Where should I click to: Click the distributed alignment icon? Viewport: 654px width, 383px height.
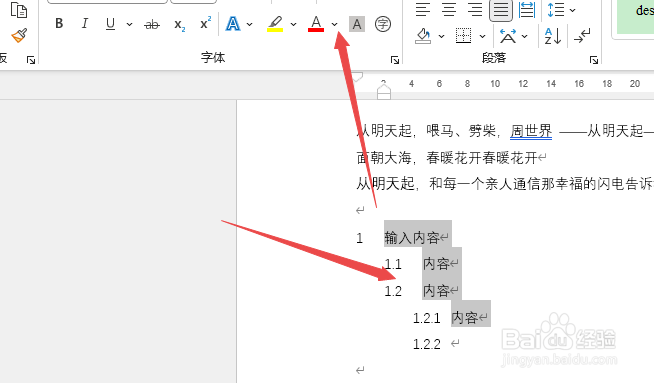527,9
